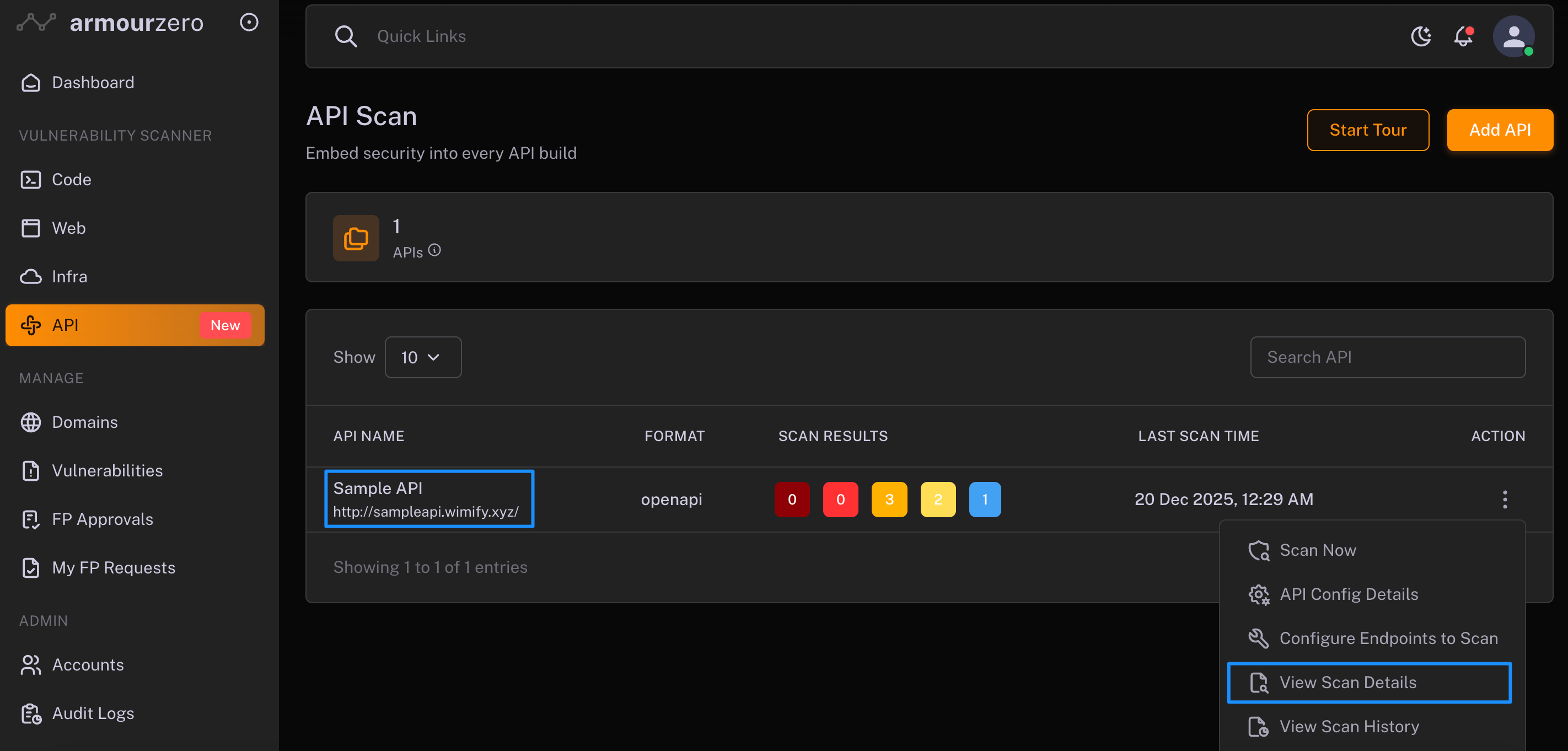Click the APIs info icon
This screenshot has height=751, width=1568.
(434, 250)
